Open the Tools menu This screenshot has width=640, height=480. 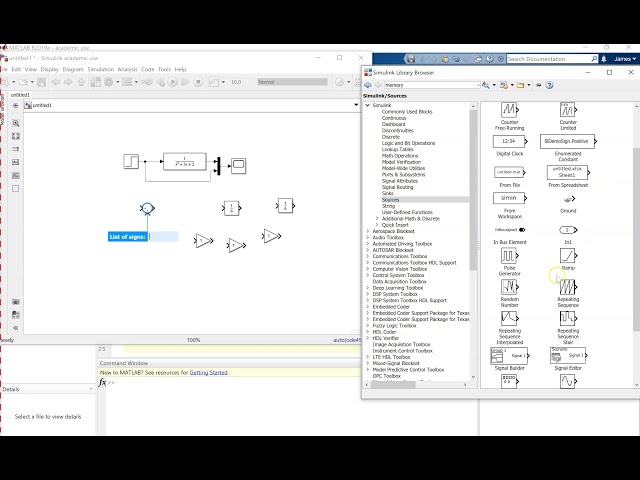(164, 69)
